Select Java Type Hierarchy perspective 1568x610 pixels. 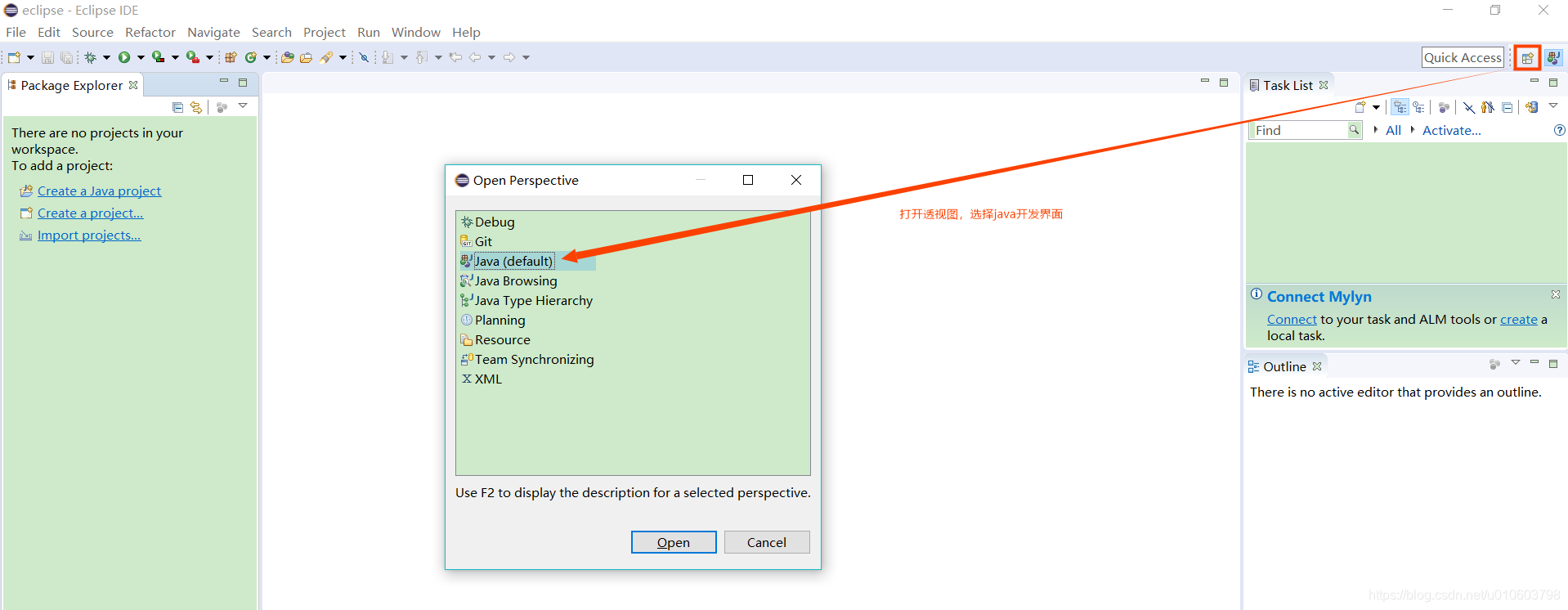[x=533, y=300]
